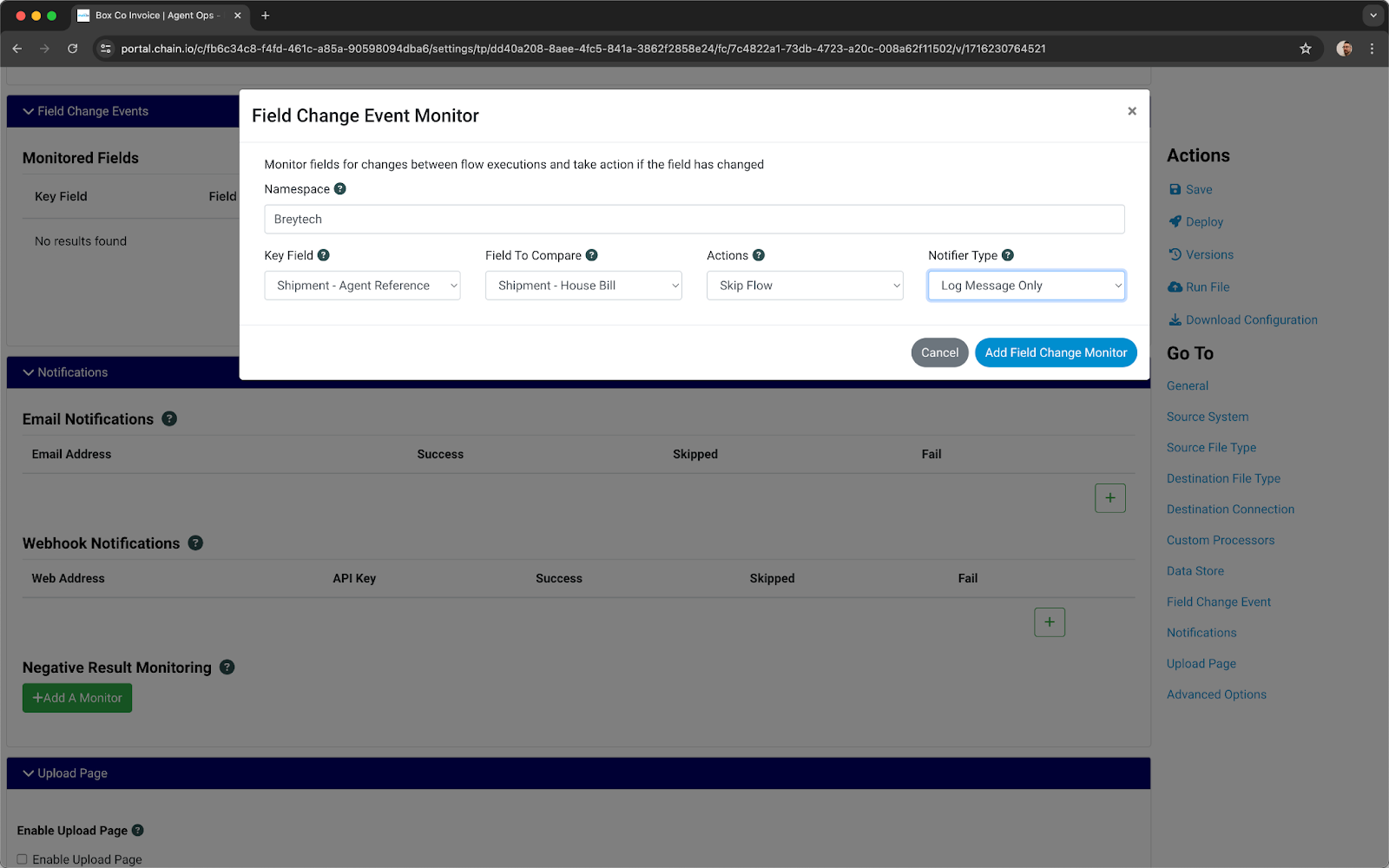Go to Custom Processors section
The height and width of the screenshot is (868, 1389).
(x=1221, y=540)
